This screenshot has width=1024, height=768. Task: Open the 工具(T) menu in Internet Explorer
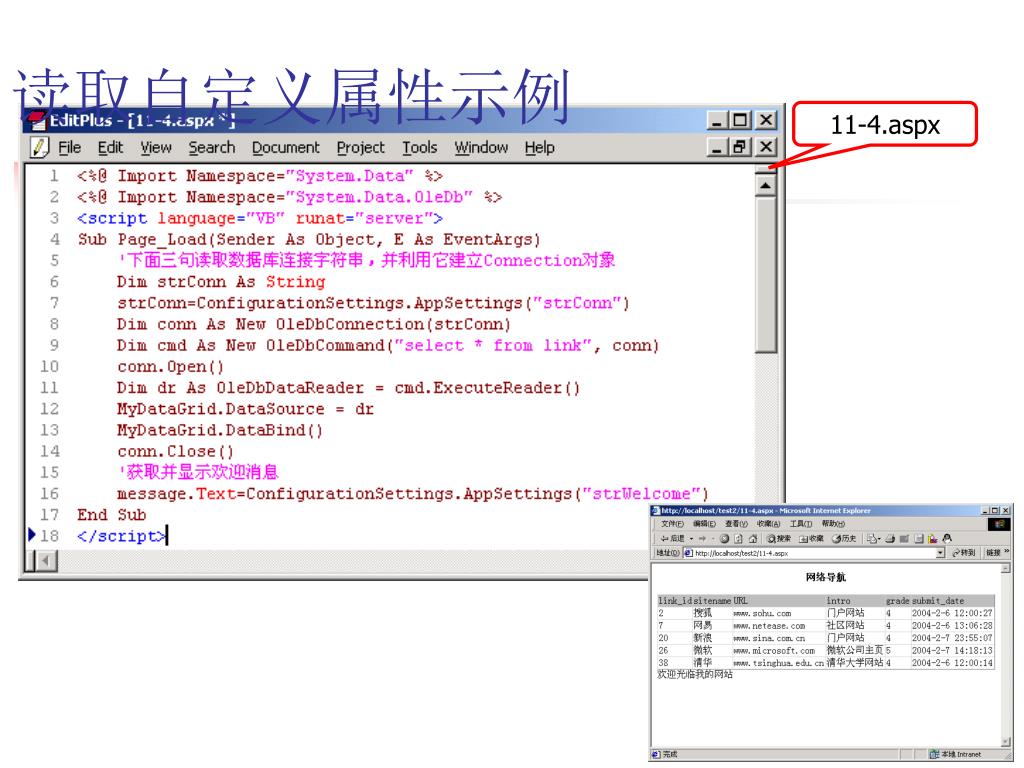tap(801, 524)
